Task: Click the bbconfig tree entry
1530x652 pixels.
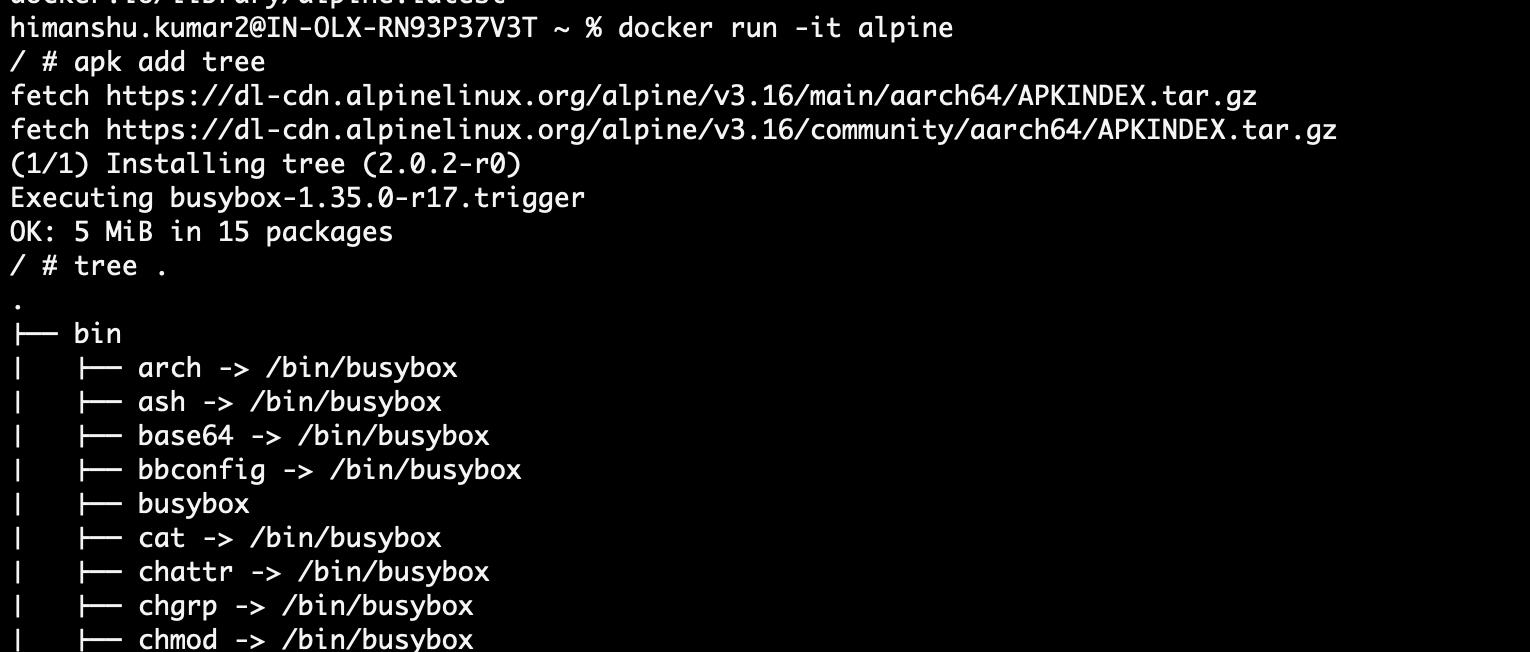Action: pyautogui.click(x=329, y=470)
